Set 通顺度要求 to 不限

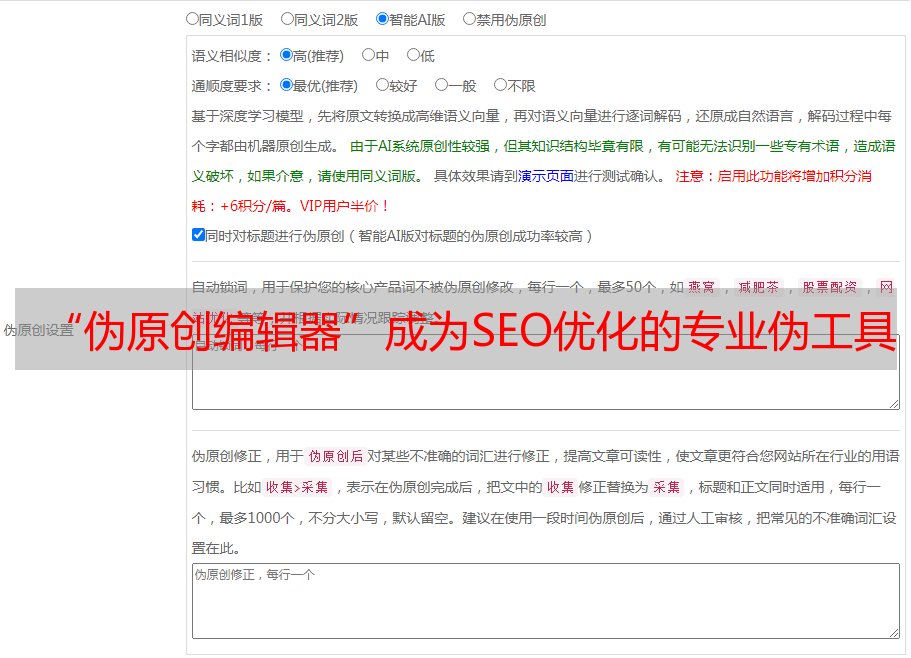[x=500, y=85]
